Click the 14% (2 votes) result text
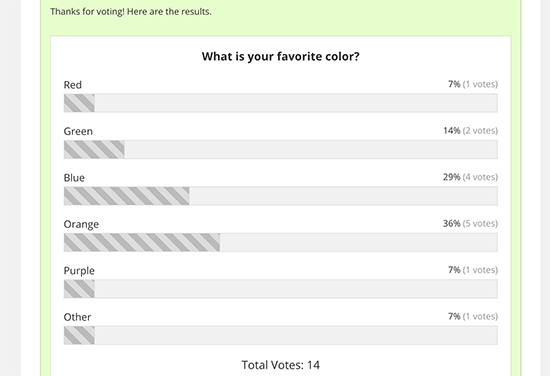 coord(470,130)
